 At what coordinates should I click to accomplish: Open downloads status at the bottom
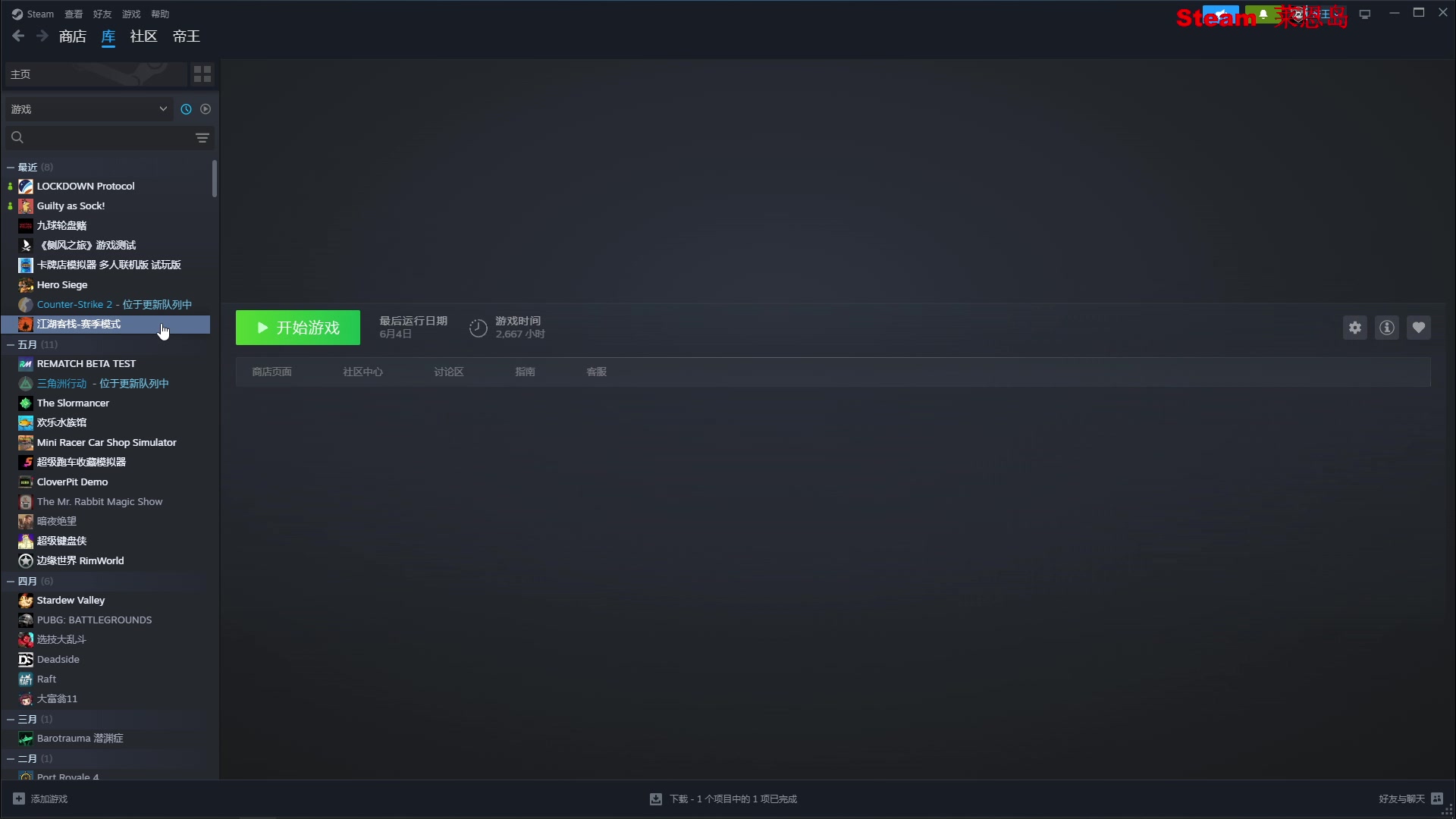tap(723, 799)
